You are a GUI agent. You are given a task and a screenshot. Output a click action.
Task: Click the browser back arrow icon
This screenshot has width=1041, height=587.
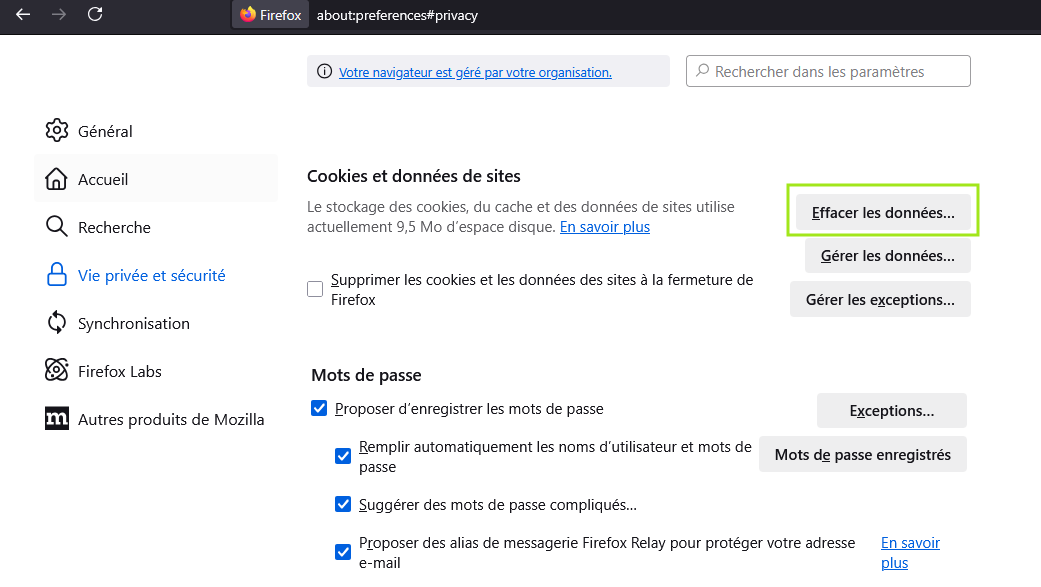coord(23,14)
